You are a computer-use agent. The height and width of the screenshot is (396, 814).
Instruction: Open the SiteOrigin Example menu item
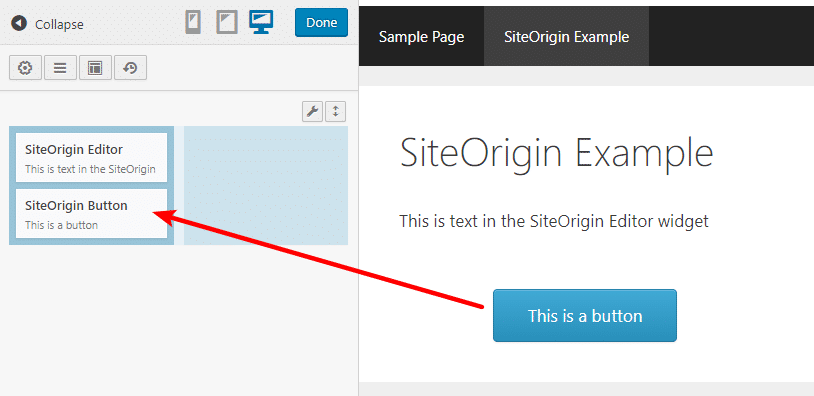click(566, 36)
